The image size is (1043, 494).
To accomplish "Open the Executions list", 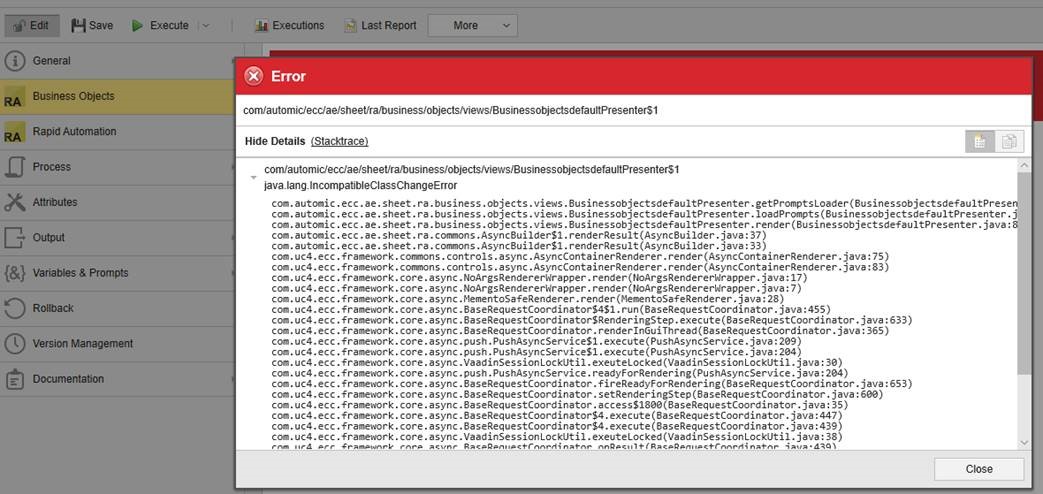I will (x=289, y=25).
